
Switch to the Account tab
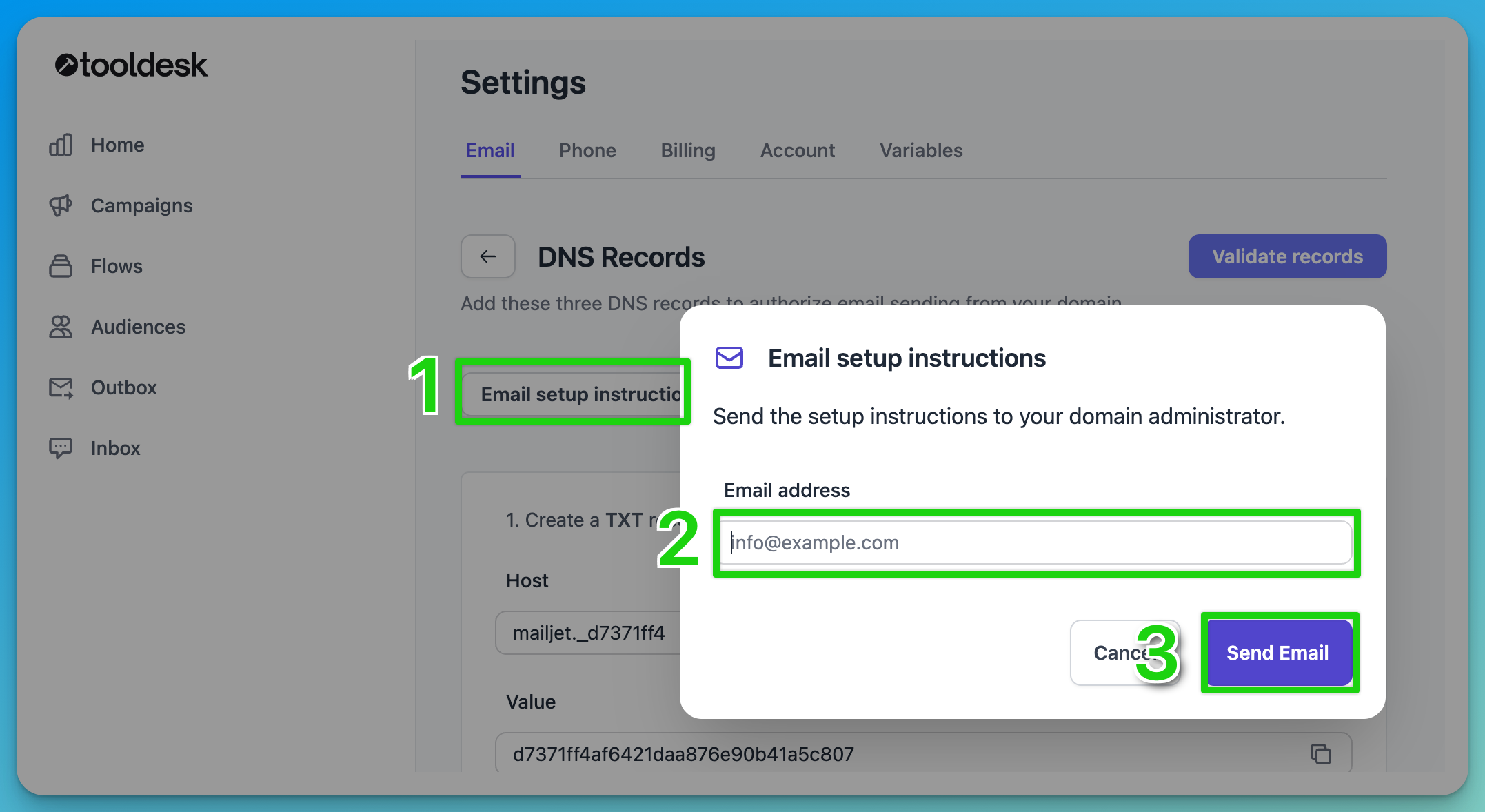tap(798, 150)
